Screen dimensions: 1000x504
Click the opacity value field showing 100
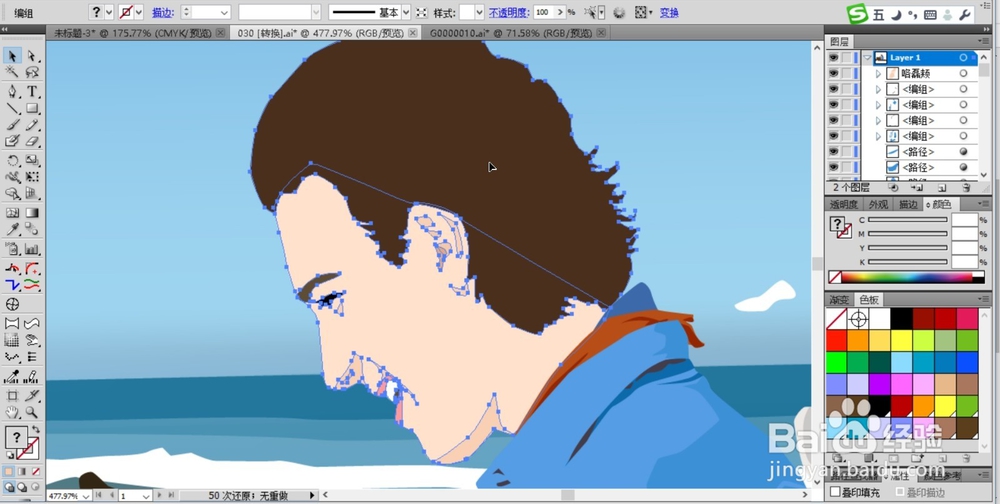tap(542, 12)
